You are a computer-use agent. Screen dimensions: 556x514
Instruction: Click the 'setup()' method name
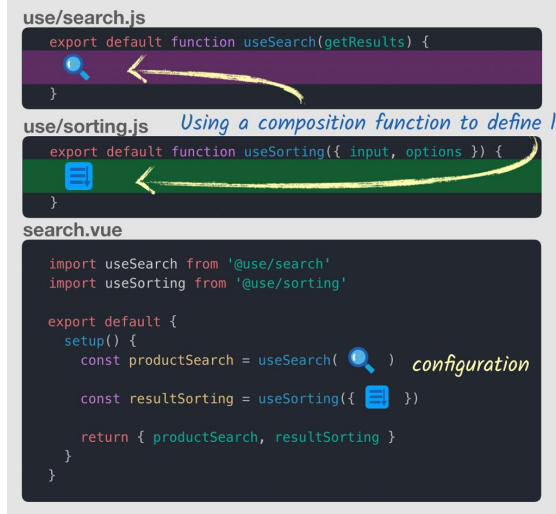91,341
